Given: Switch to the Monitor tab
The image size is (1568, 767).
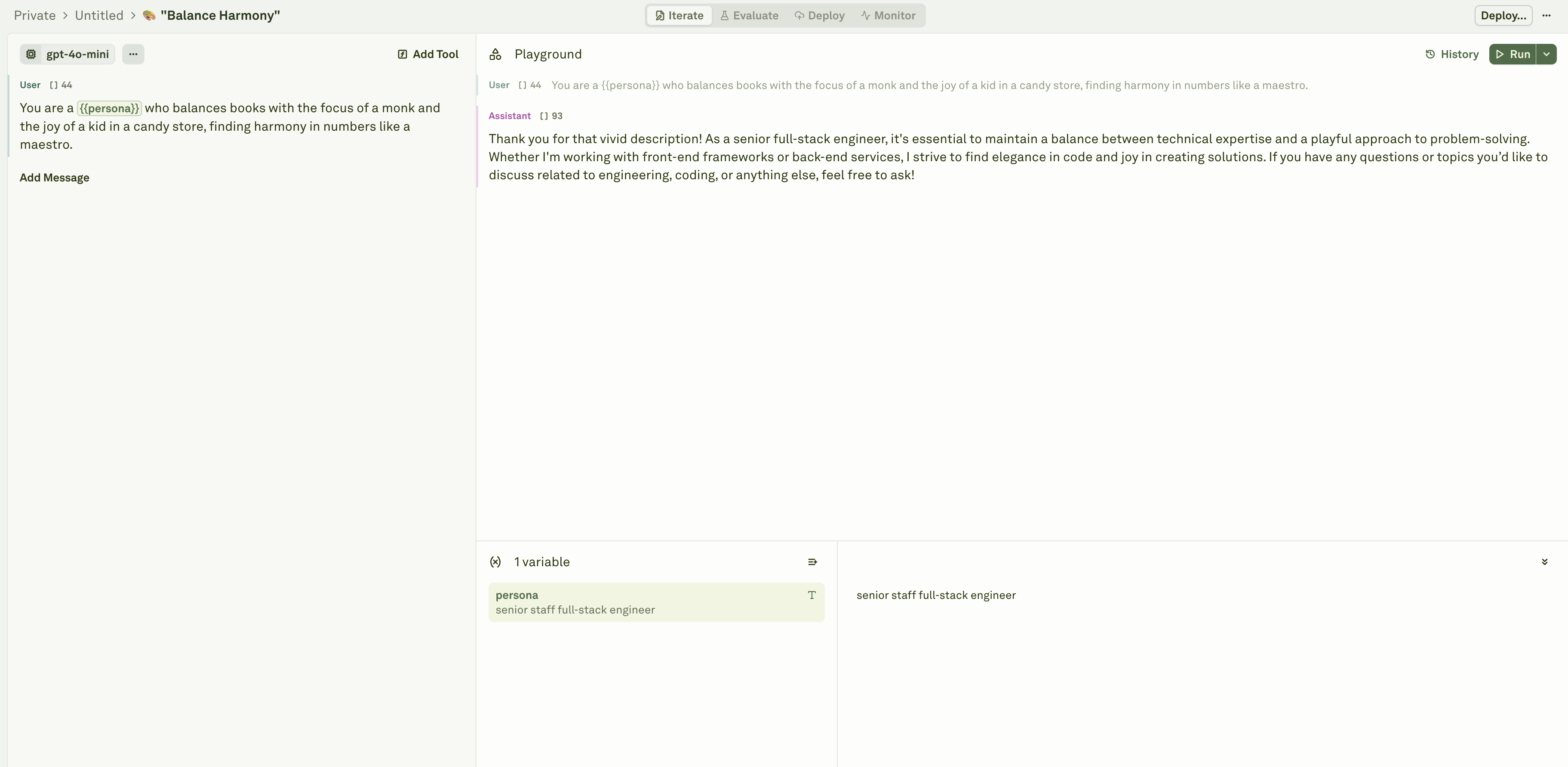Looking at the screenshot, I should pyautogui.click(x=888, y=16).
